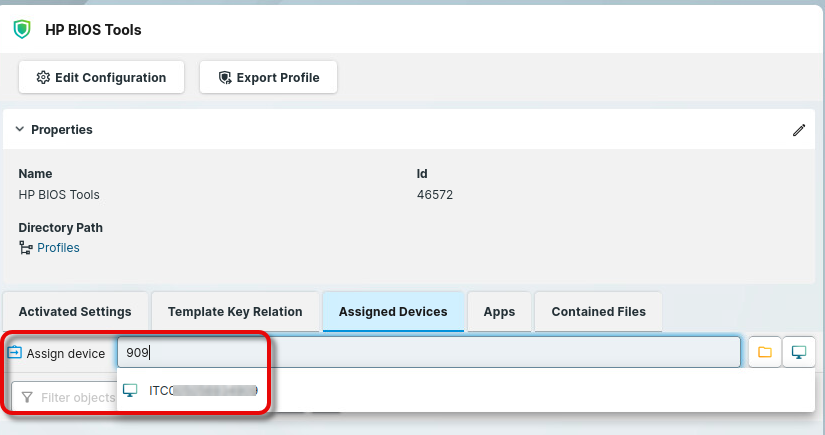Select the ITC device suggestion

pyautogui.click(x=190, y=390)
